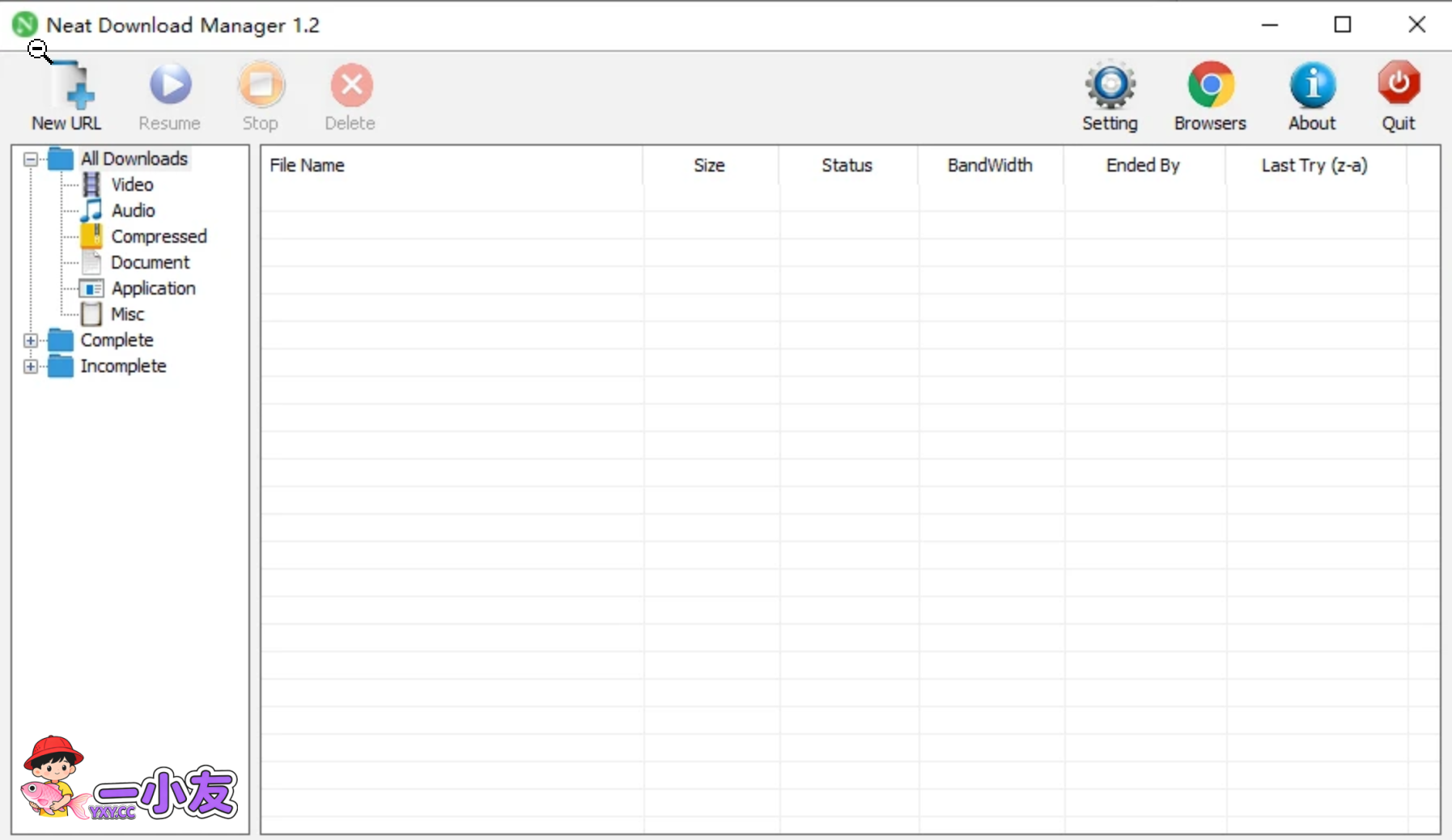Expand the Incomplete folder node

click(31, 367)
